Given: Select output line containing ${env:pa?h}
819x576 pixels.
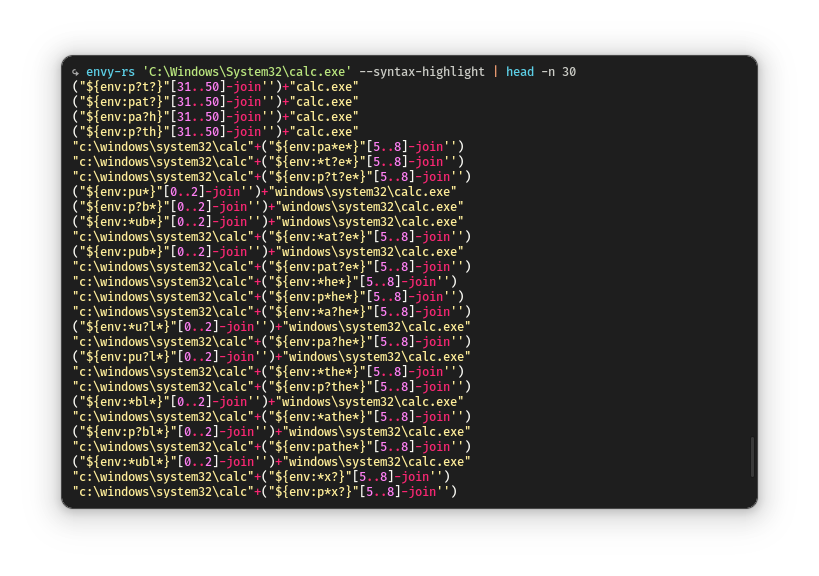Looking at the screenshot, I should [215, 117].
